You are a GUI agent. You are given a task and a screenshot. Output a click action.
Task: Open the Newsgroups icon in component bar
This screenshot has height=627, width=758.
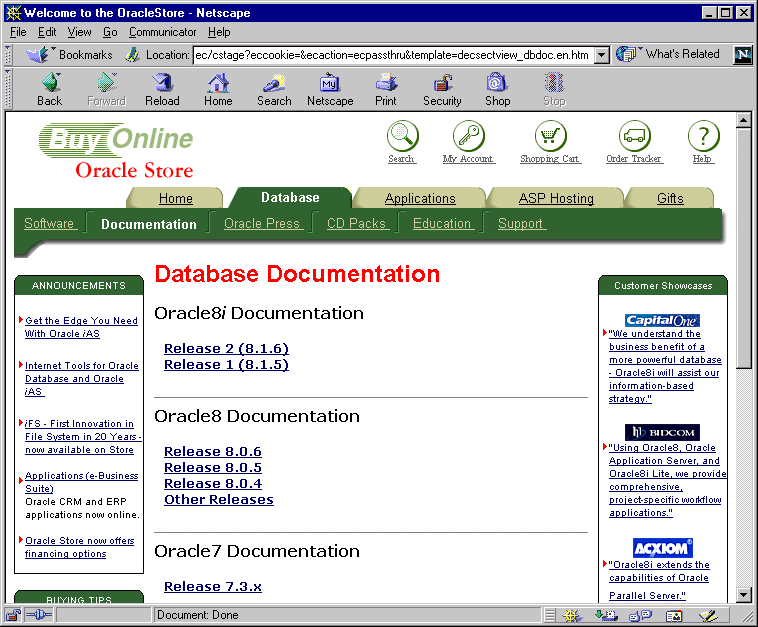640,615
